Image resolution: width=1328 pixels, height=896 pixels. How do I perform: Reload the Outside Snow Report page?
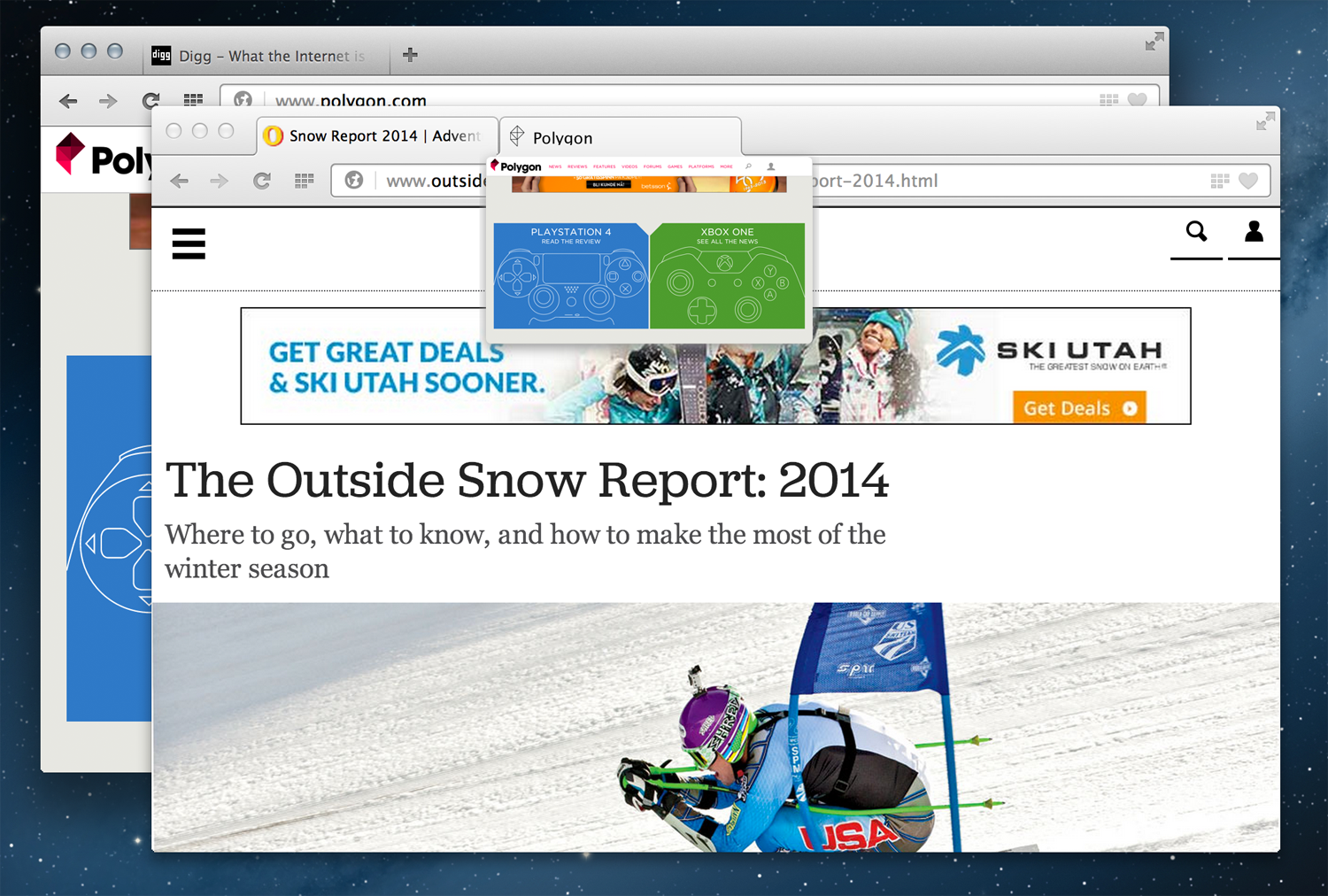tap(261, 181)
